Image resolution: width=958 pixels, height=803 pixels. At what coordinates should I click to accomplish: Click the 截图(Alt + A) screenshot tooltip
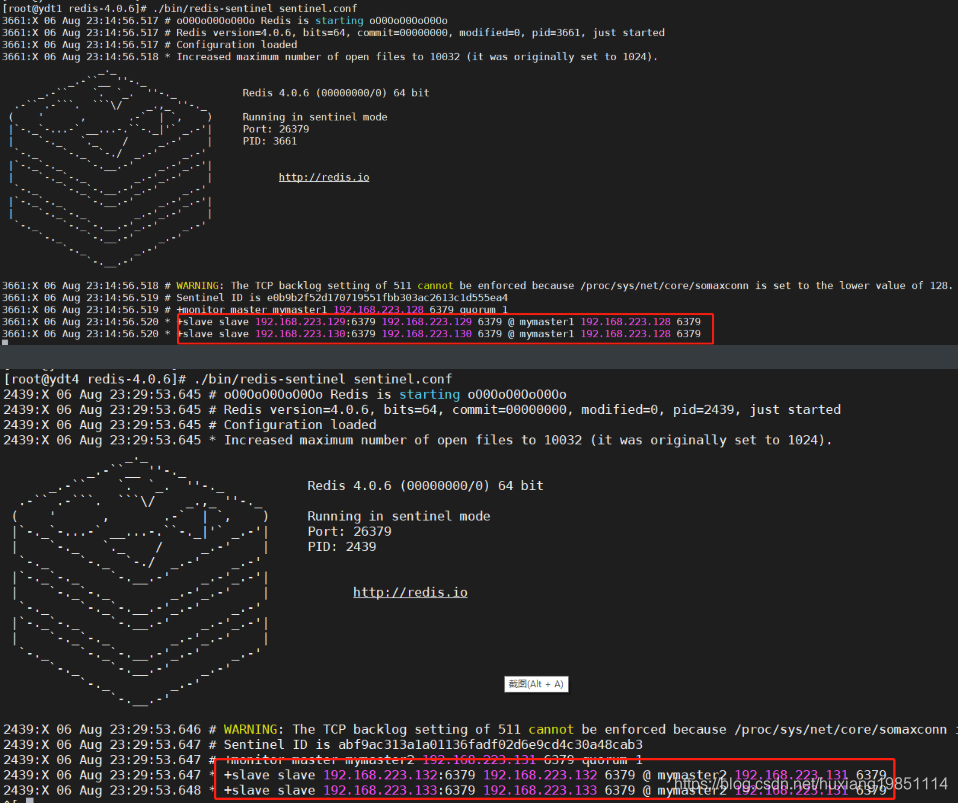[536, 684]
